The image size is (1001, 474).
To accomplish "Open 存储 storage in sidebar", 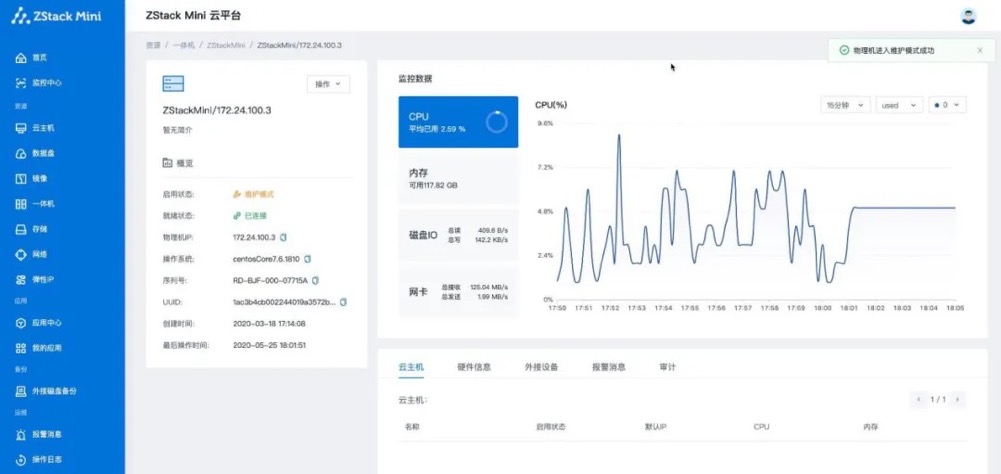I will [x=31, y=229].
